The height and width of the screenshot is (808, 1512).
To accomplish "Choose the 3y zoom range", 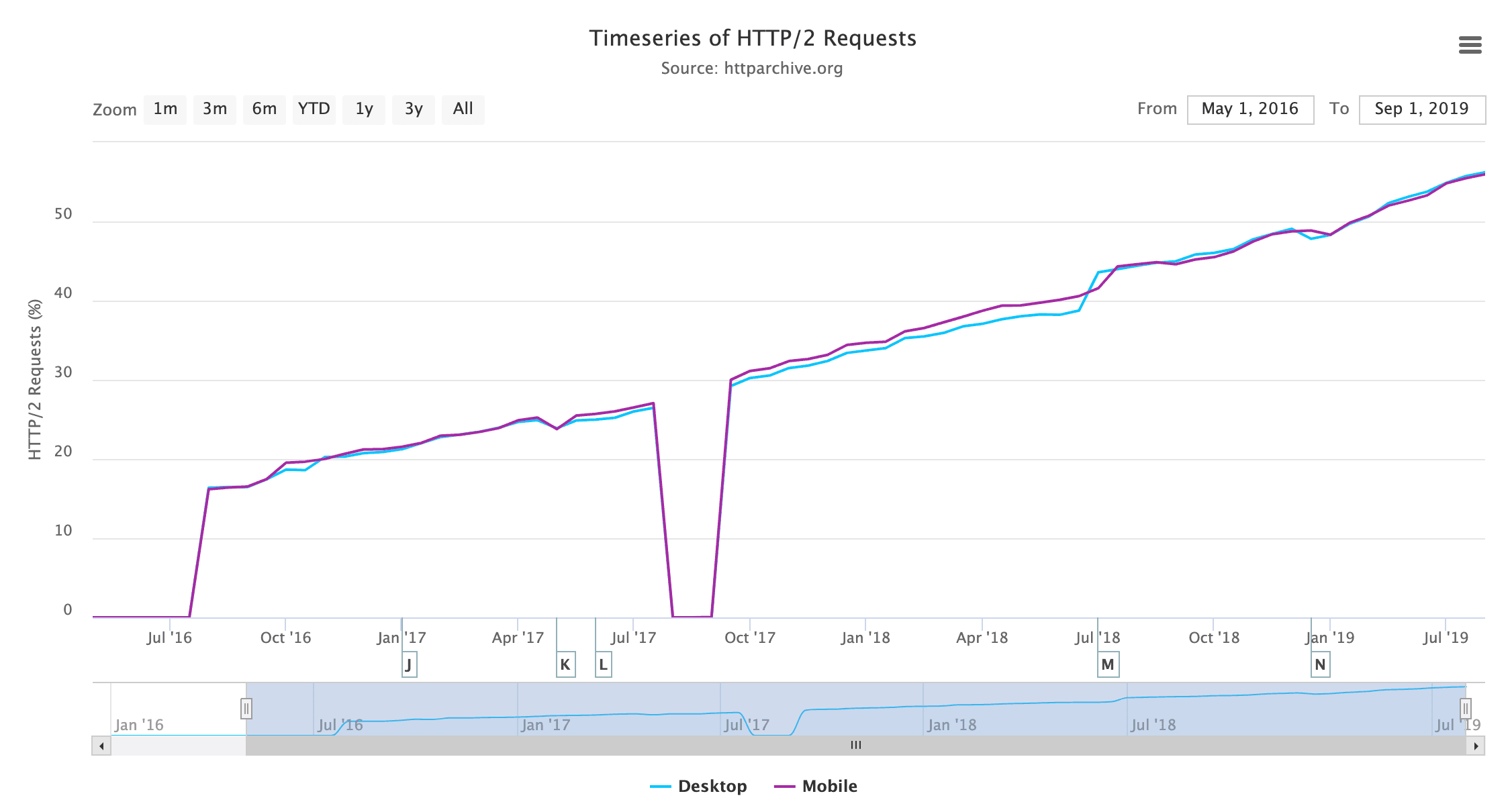I will coord(414,109).
